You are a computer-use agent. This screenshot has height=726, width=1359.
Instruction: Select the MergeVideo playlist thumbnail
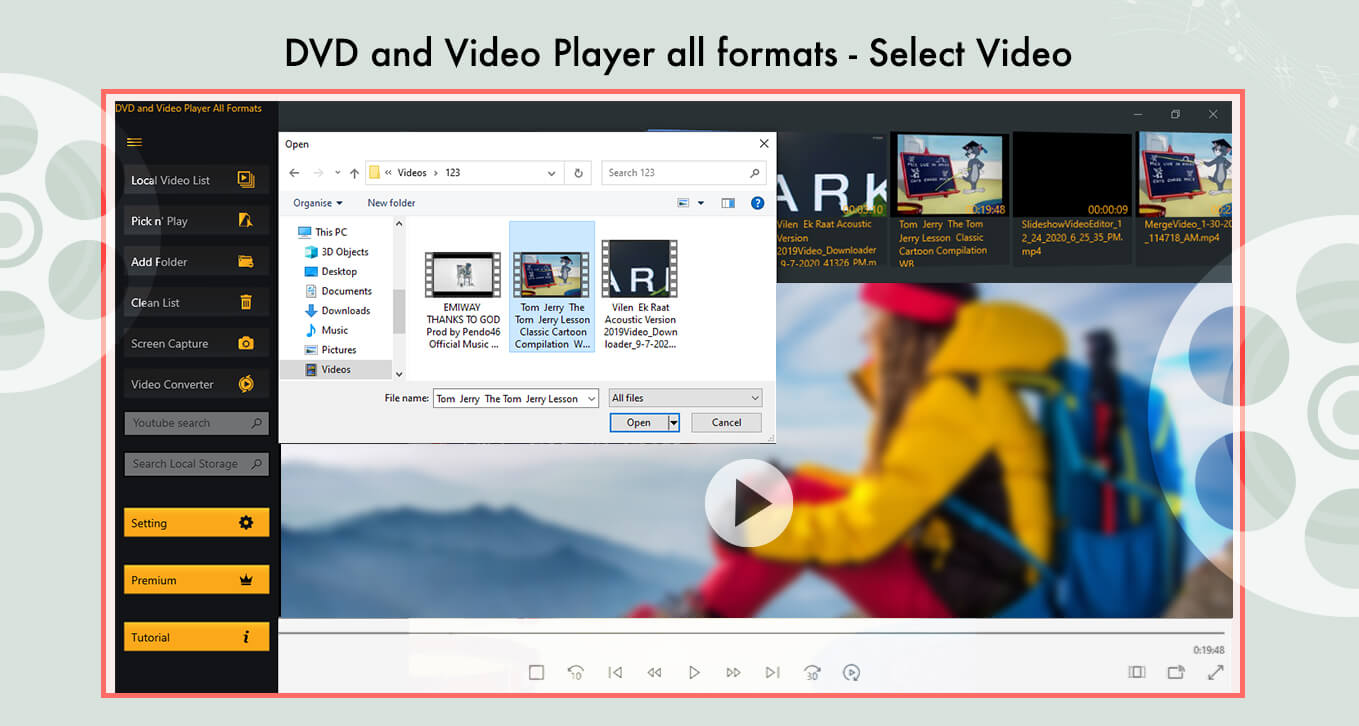pos(1185,197)
